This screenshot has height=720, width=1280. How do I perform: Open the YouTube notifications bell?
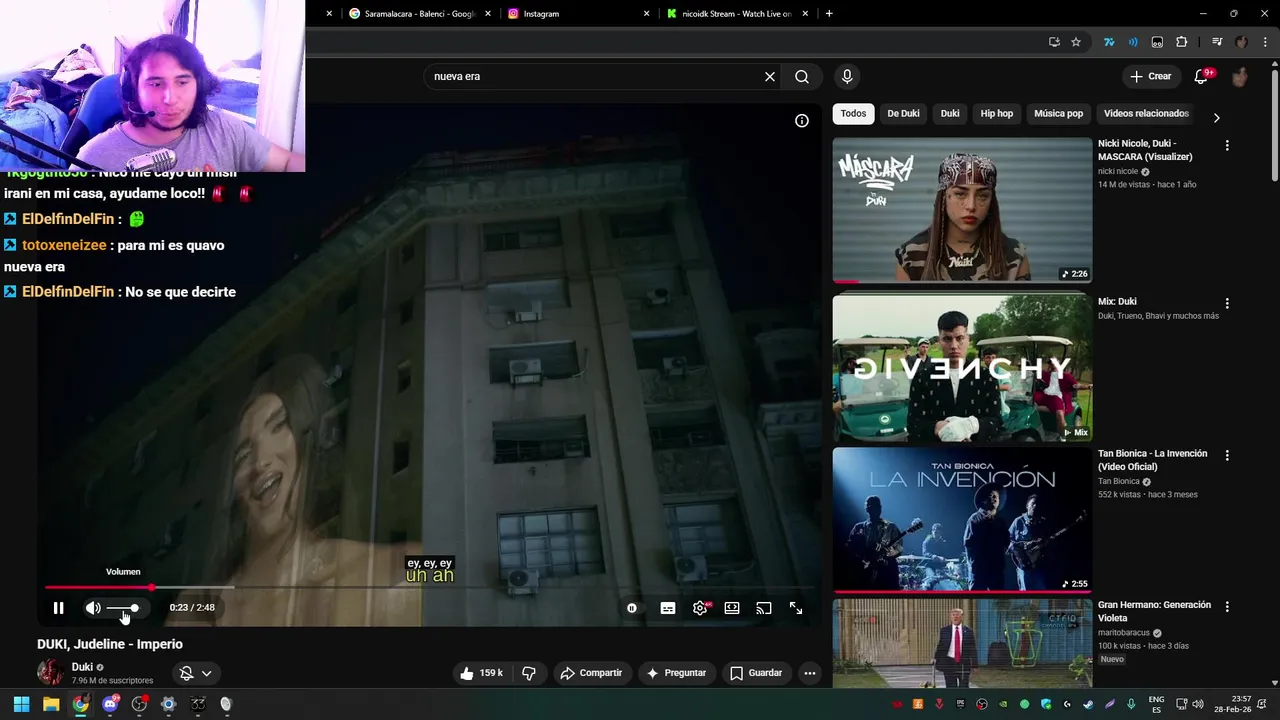(x=1202, y=77)
